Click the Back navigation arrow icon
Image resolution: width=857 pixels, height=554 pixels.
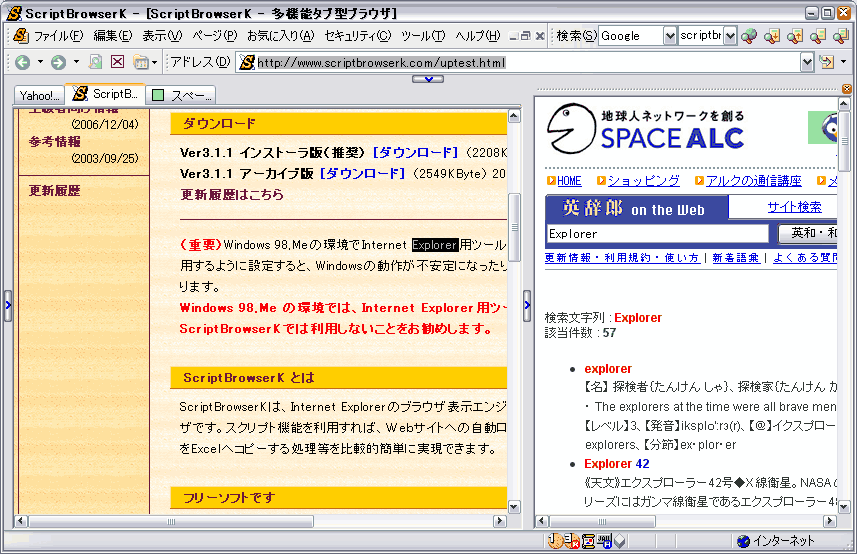click(22, 62)
